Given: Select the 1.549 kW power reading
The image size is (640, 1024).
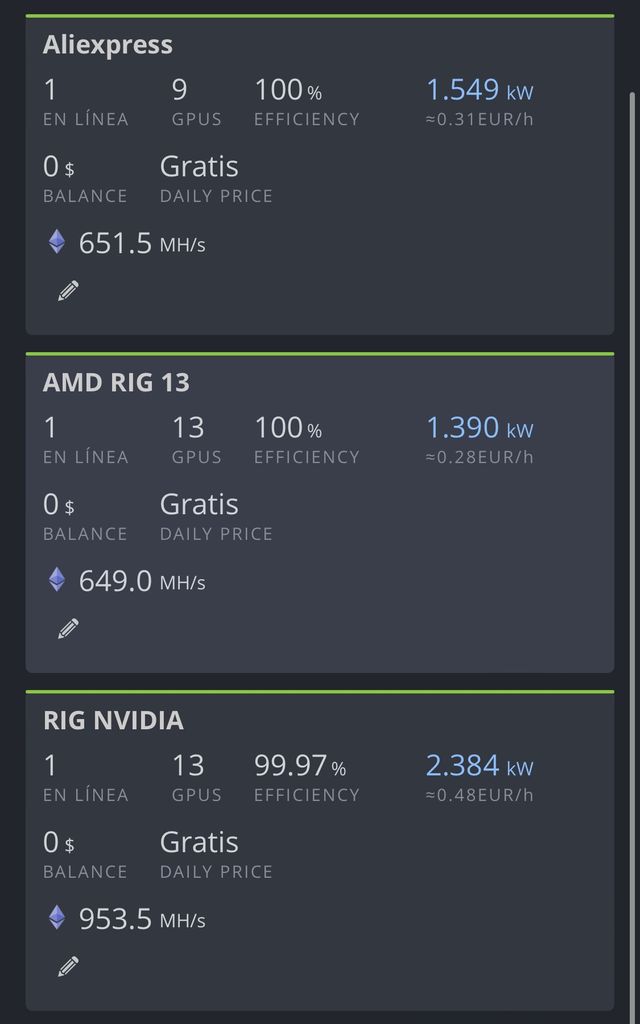Looking at the screenshot, I should (479, 90).
